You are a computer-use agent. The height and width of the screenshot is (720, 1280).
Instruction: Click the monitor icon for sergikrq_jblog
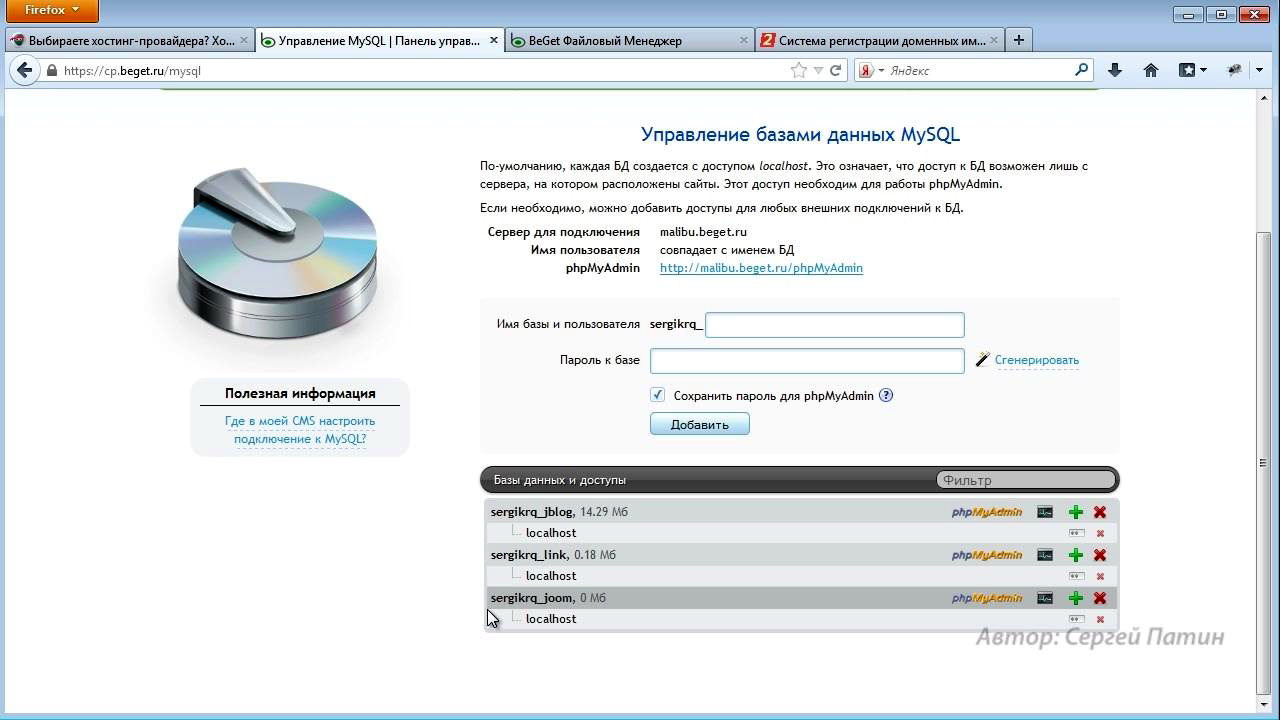pos(1045,512)
